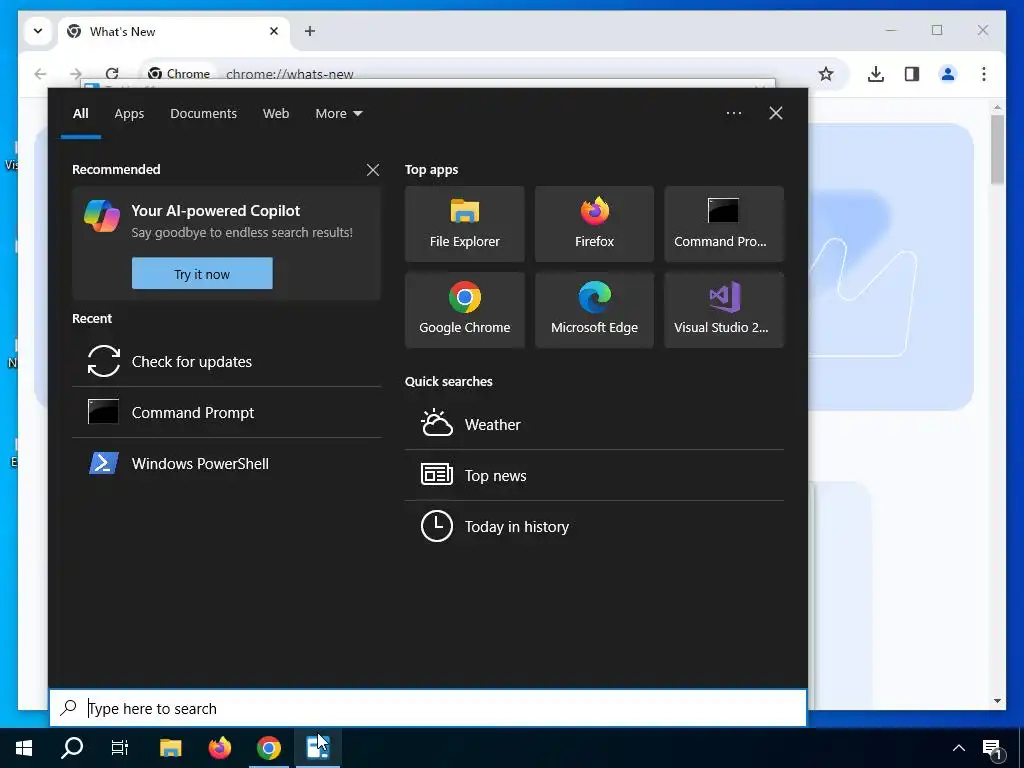Screen dimensions: 1024x768
Task: Select the What's New tab
Action: tap(174, 31)
